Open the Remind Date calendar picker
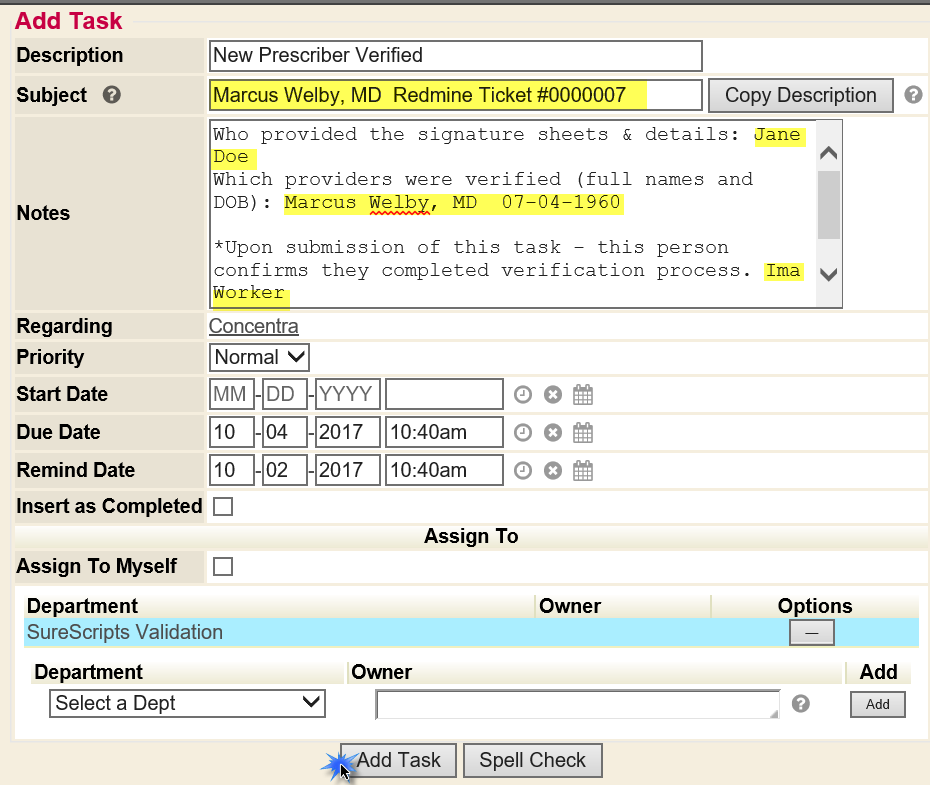930x785 pixels. click(583, 471)
